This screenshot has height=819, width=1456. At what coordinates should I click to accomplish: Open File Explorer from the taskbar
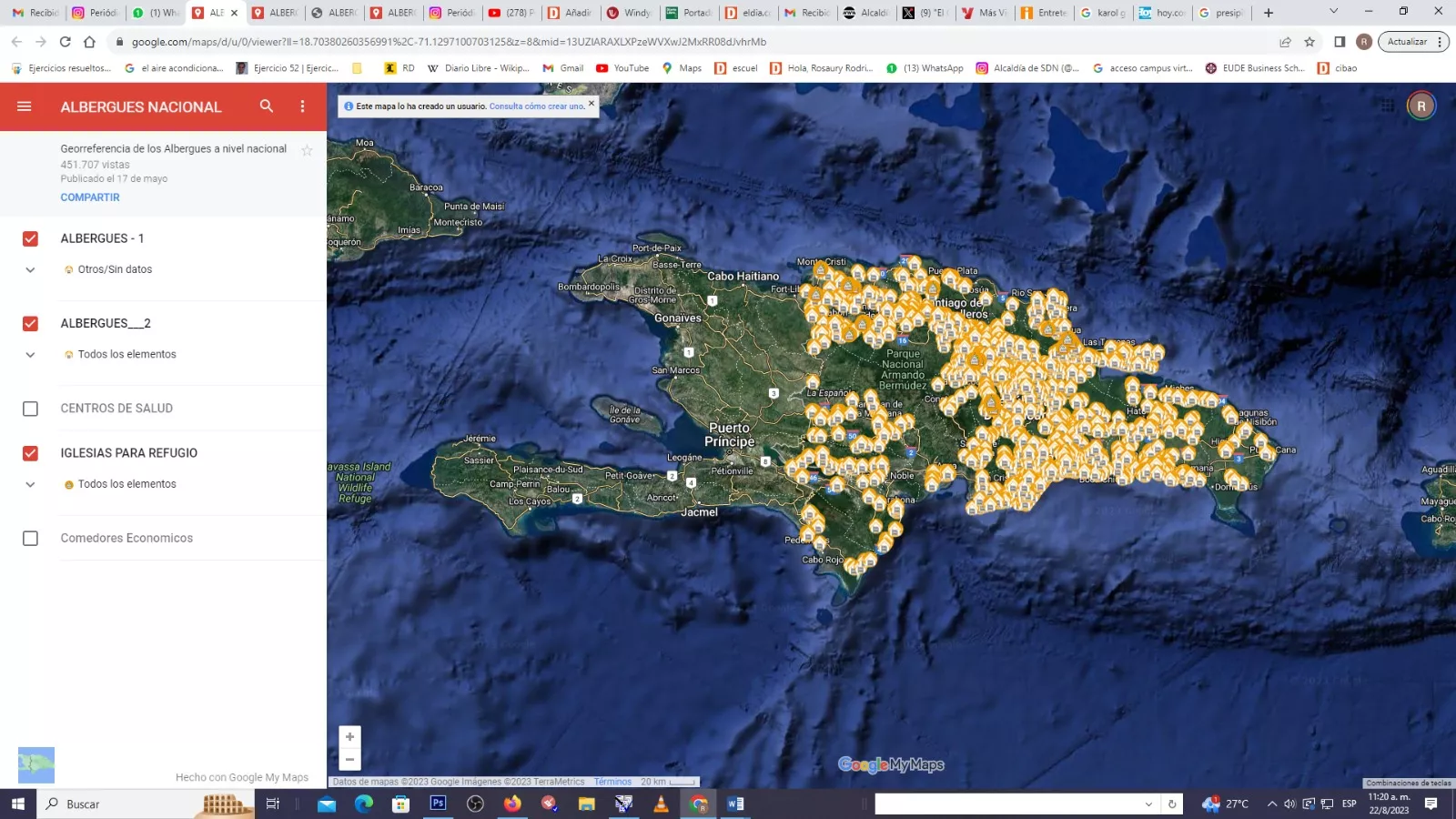[586, 804]
